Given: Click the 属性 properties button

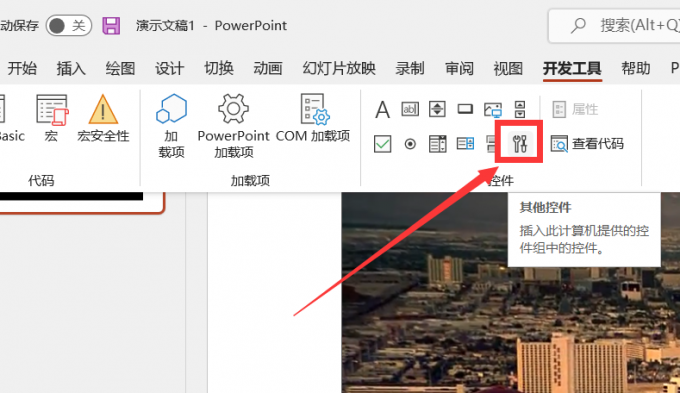Looking at the screenshot, I should click(575, 109).
